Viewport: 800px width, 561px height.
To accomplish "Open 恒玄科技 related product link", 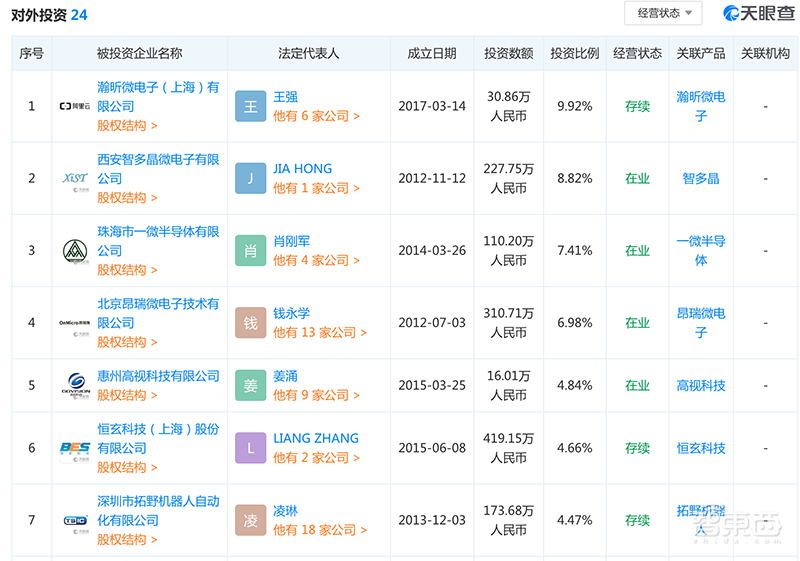I will 701,448.
